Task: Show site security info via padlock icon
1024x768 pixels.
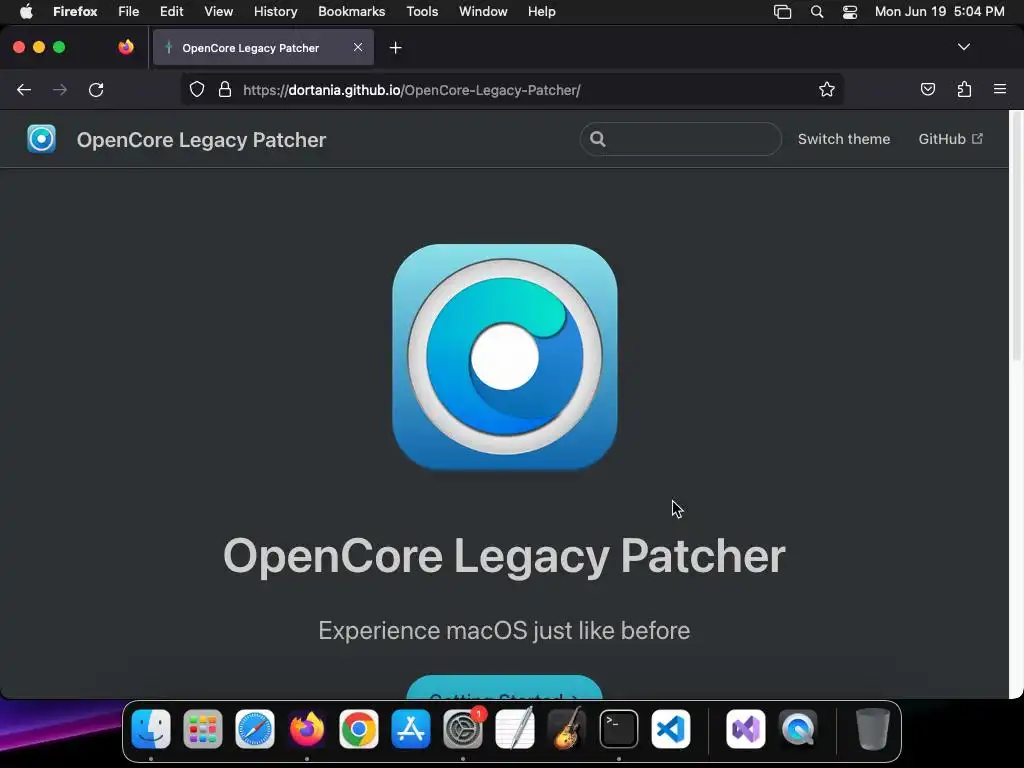Action: point(225,89)
